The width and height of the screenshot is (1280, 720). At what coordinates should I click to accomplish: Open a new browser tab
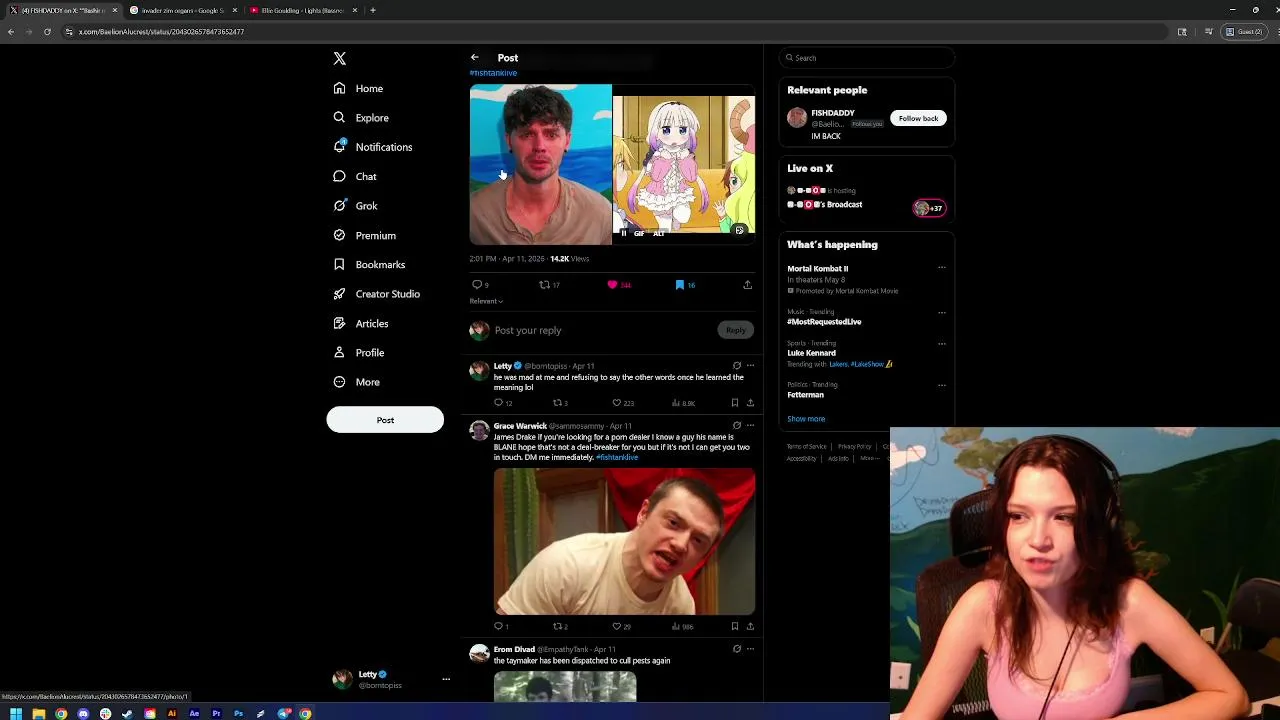[373, 10]
